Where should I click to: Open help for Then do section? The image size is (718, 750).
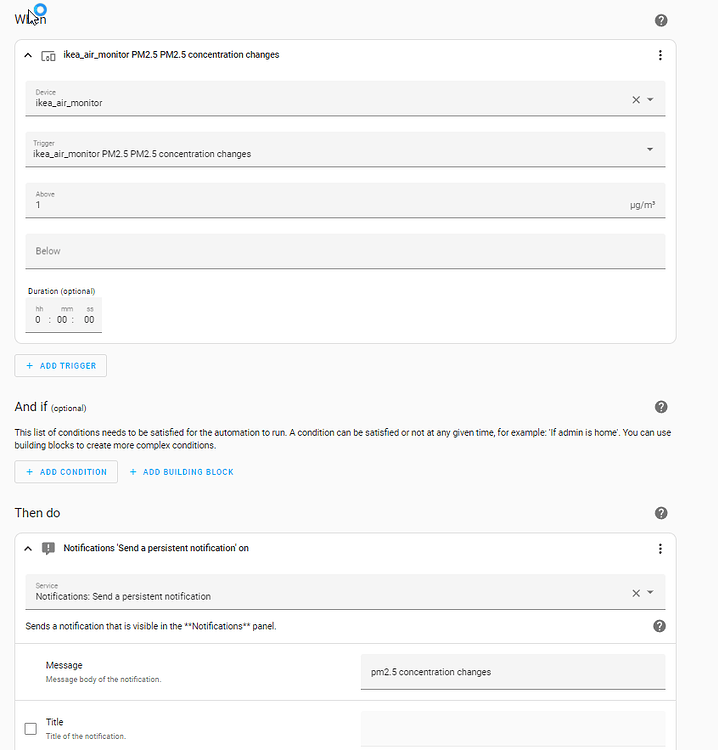pos(661,513)
